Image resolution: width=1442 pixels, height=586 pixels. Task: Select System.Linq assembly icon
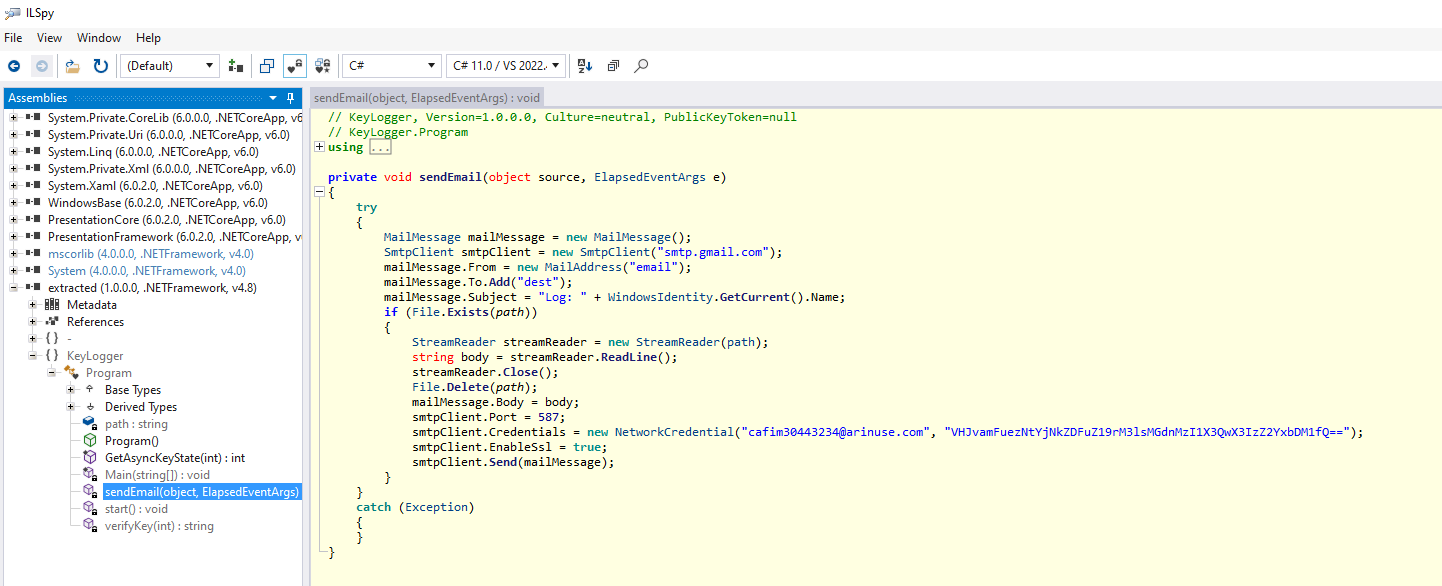pyautogui.click(x=33, y=152)
